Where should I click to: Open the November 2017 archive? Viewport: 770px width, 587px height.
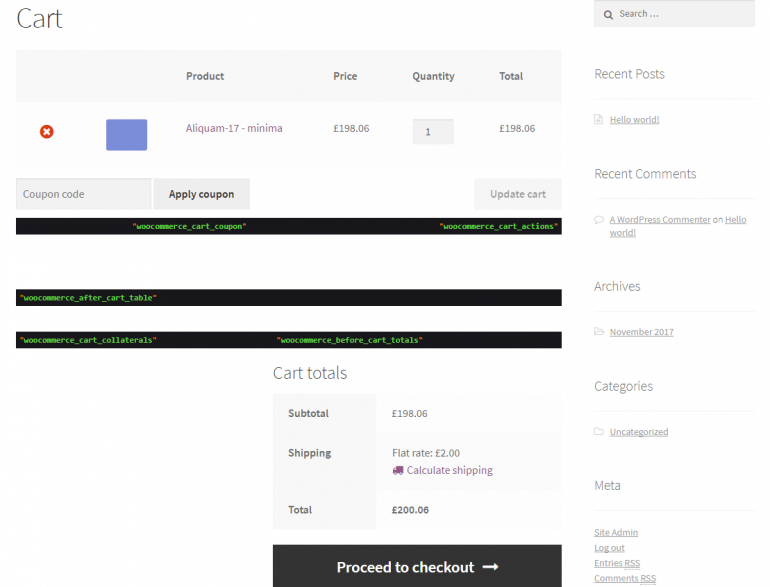click(641, 332)
